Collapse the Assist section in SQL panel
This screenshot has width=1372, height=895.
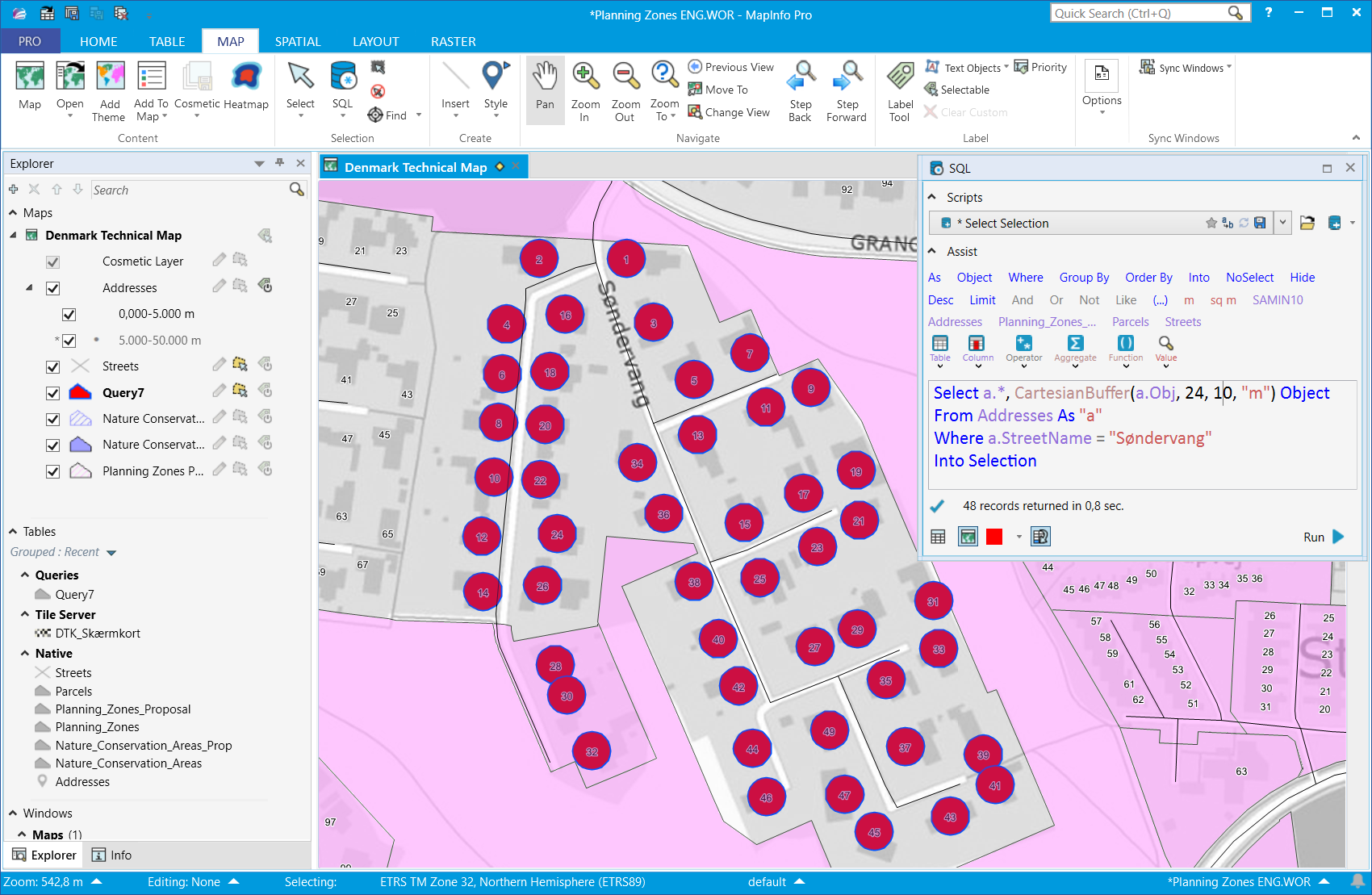[x=933, y=252]
